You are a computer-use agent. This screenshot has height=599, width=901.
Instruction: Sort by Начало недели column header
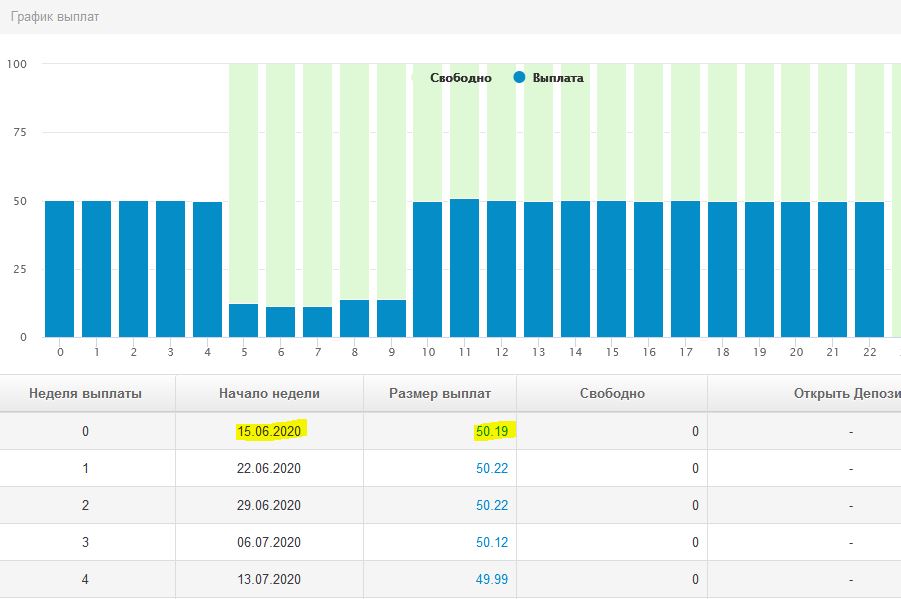pos(270,393)
